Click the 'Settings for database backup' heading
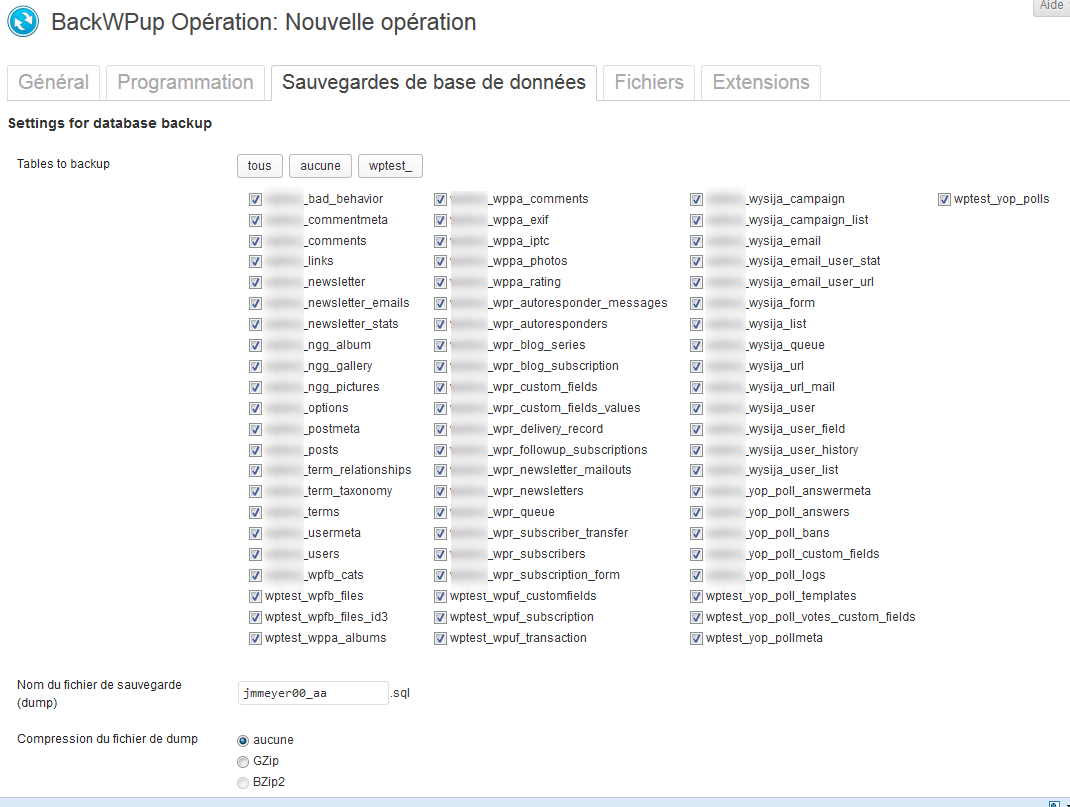The height and width of the screenshot is (807, 1070). pyautogui.click(x=110, y=123)
